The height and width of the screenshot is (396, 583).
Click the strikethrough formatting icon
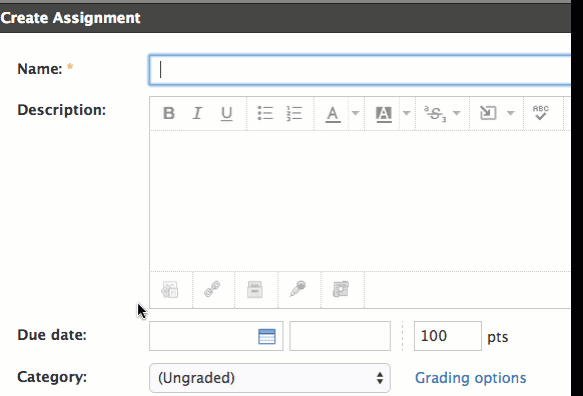pos(435,113)
